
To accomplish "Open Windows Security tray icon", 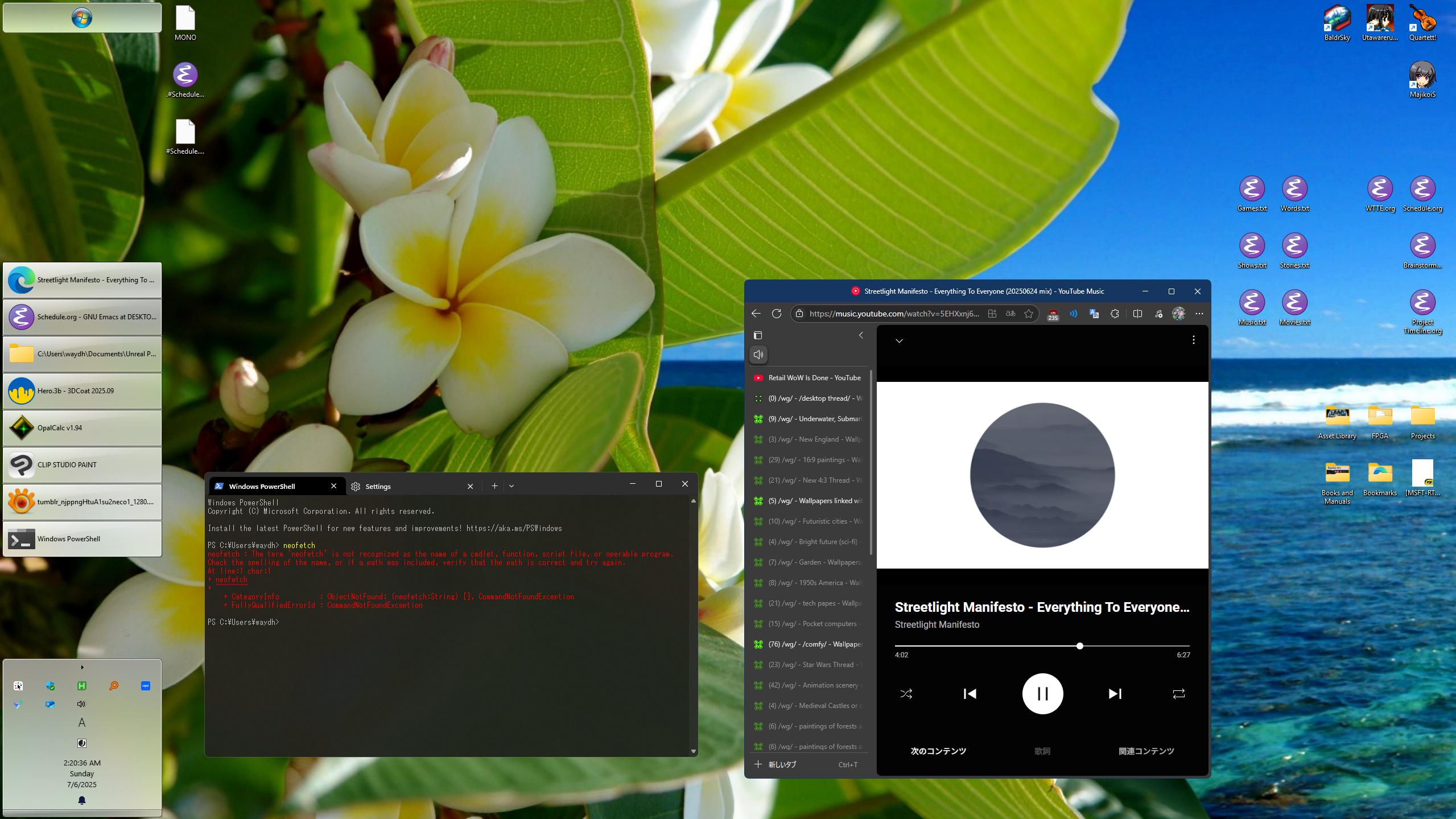I will [50, 686].
